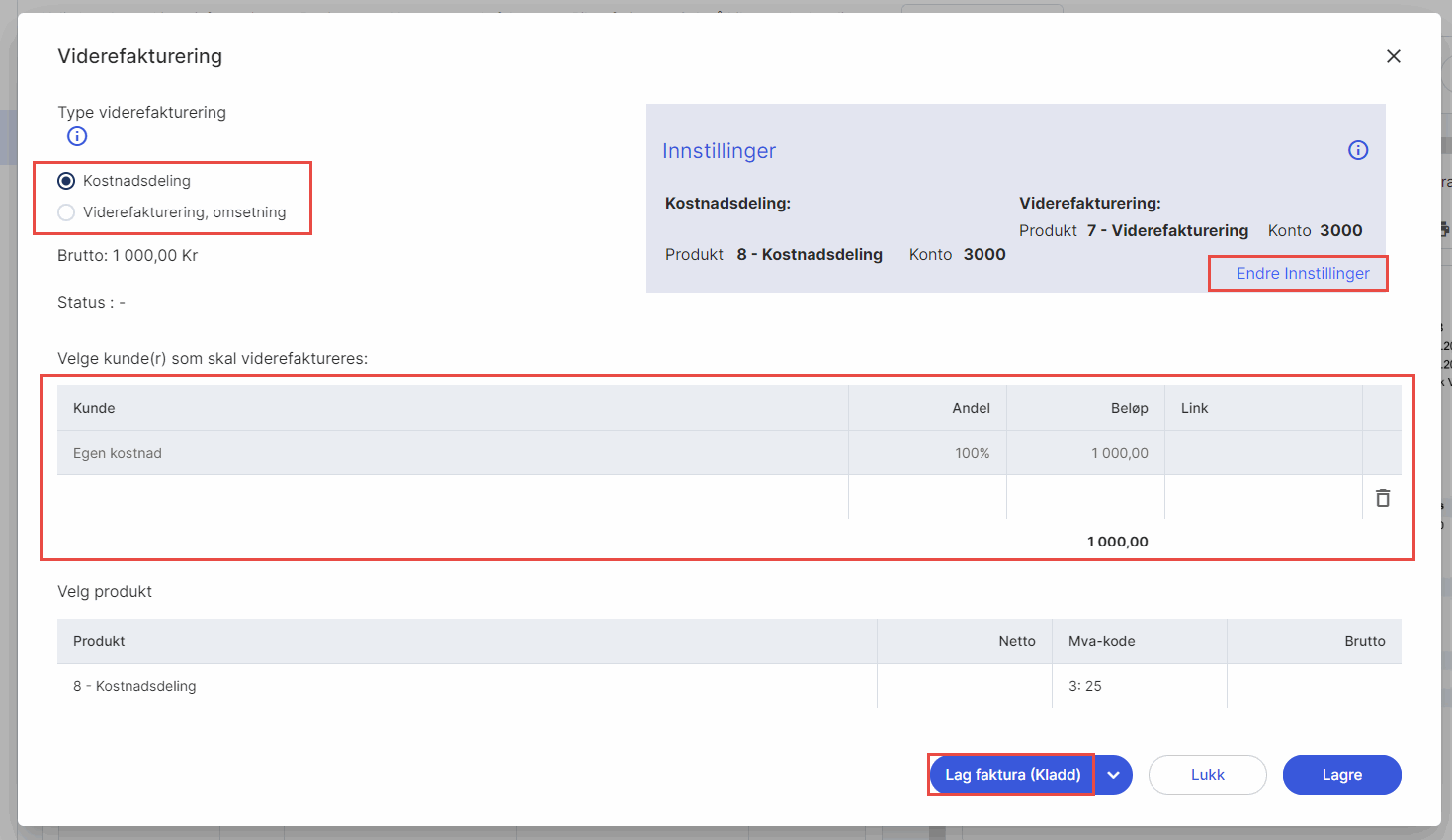Click info icon under Type viderefakturering
1452x840 pixels.
coord(77,136)
